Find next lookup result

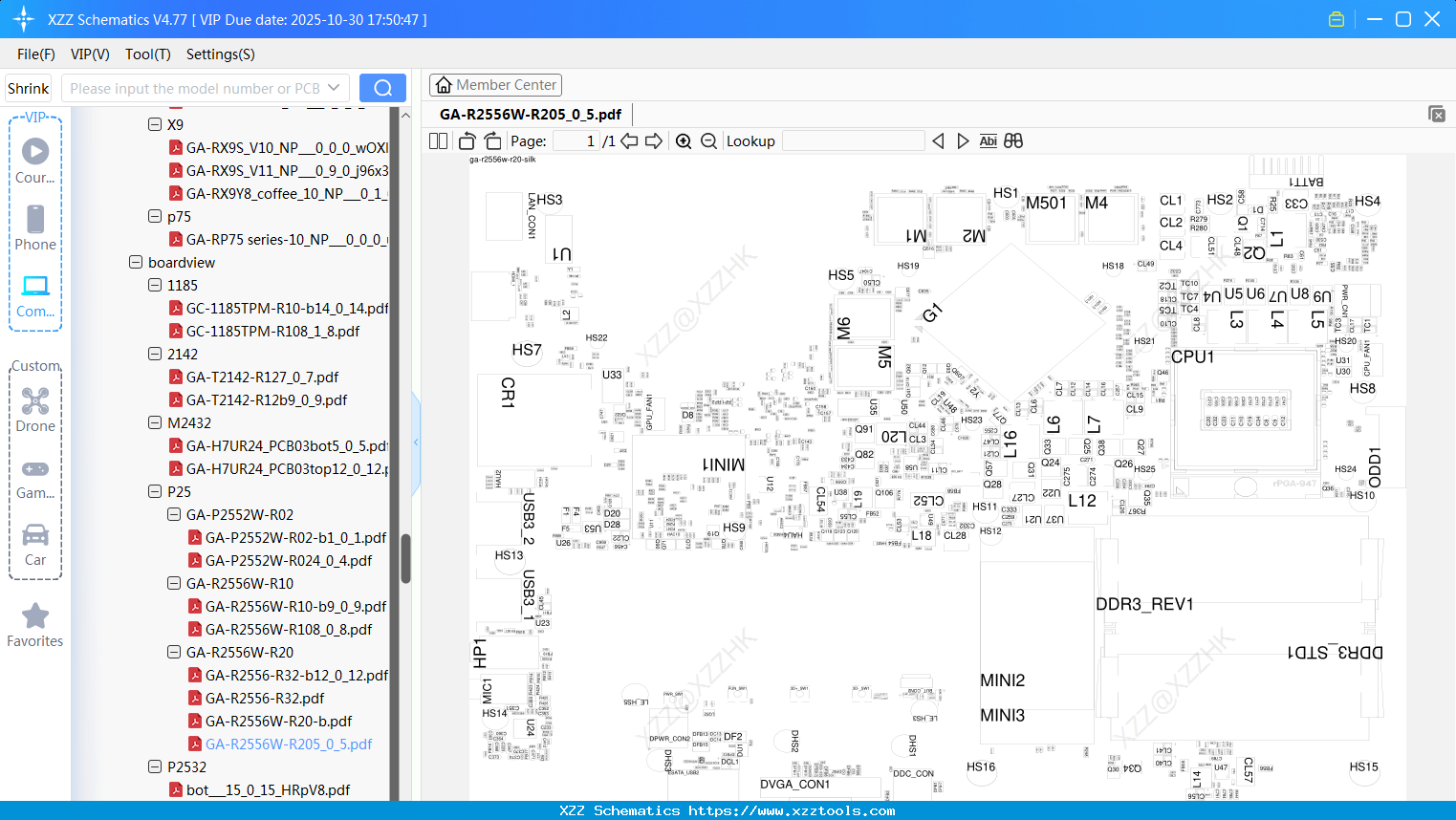click(x=963, y=141)
